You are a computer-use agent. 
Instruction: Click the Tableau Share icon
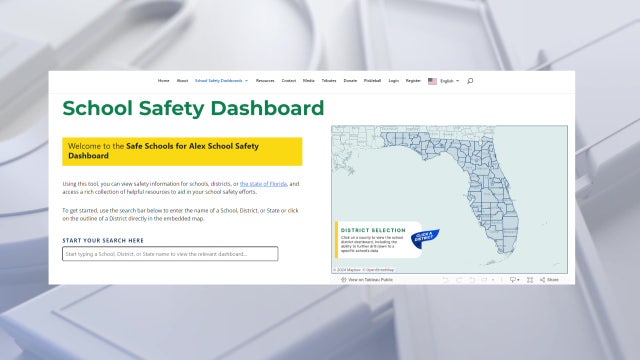[549, 280]
